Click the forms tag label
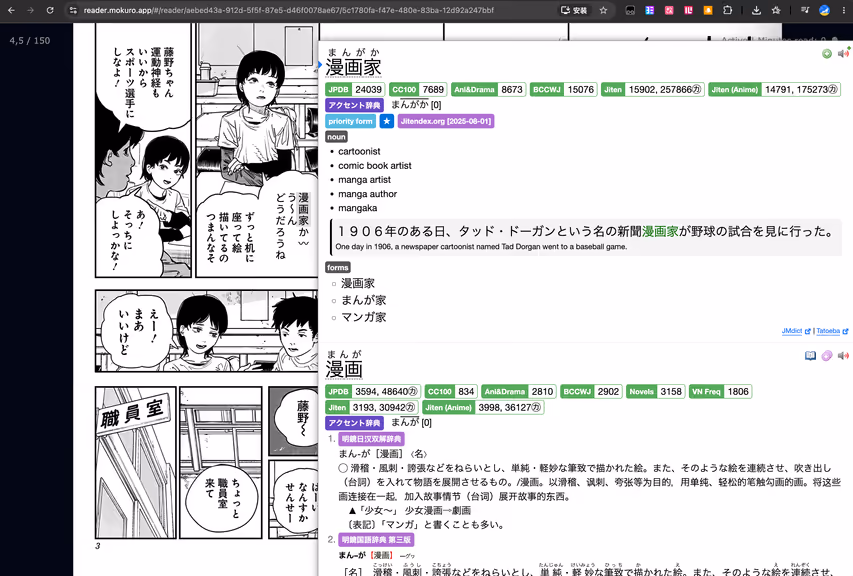This screenshot has height=576, width=853. [x=337, y=268]
